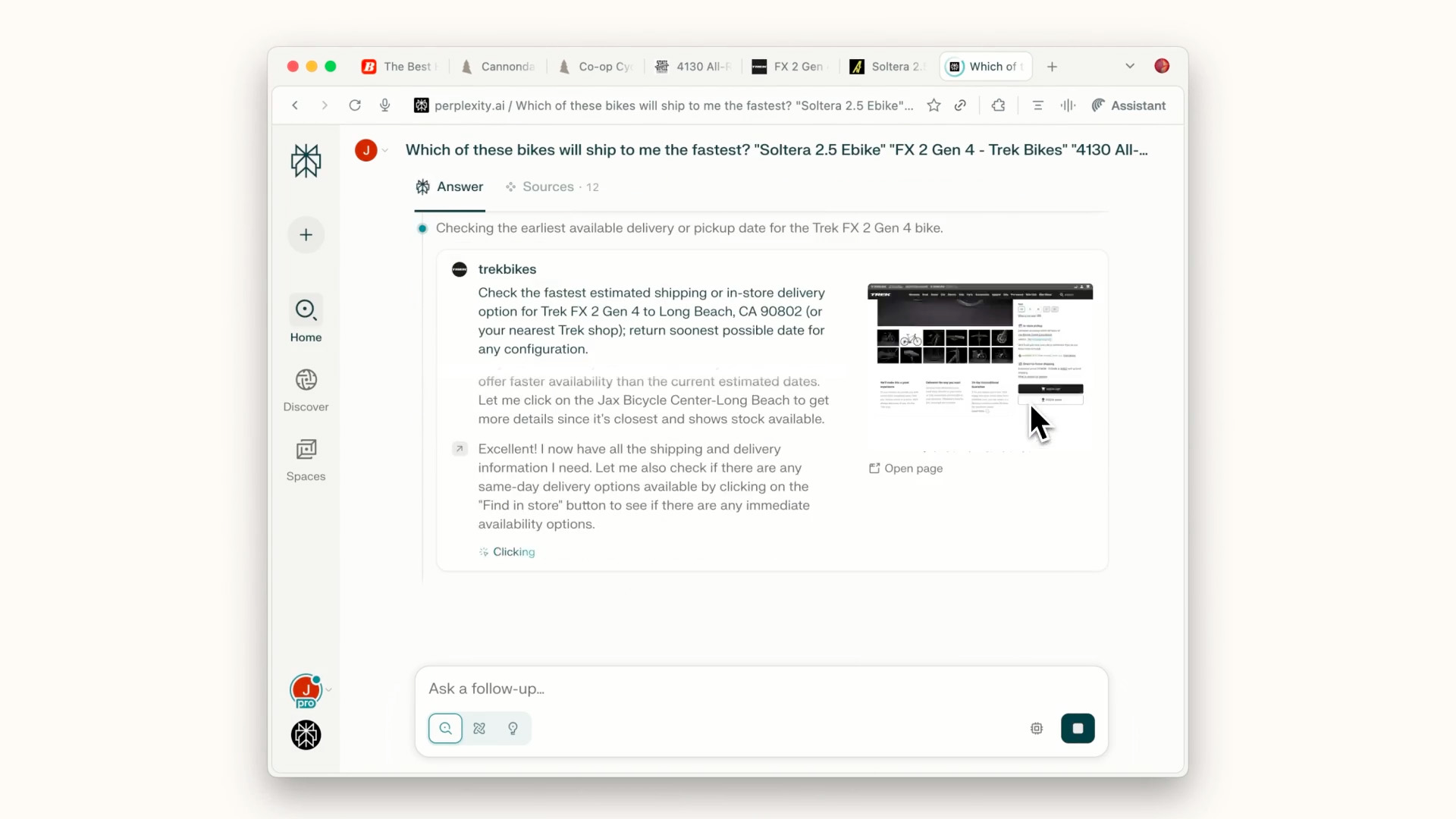Switch to Research mode toggle
This screenshot has height=819, width=1456.
tap(479, 728)
